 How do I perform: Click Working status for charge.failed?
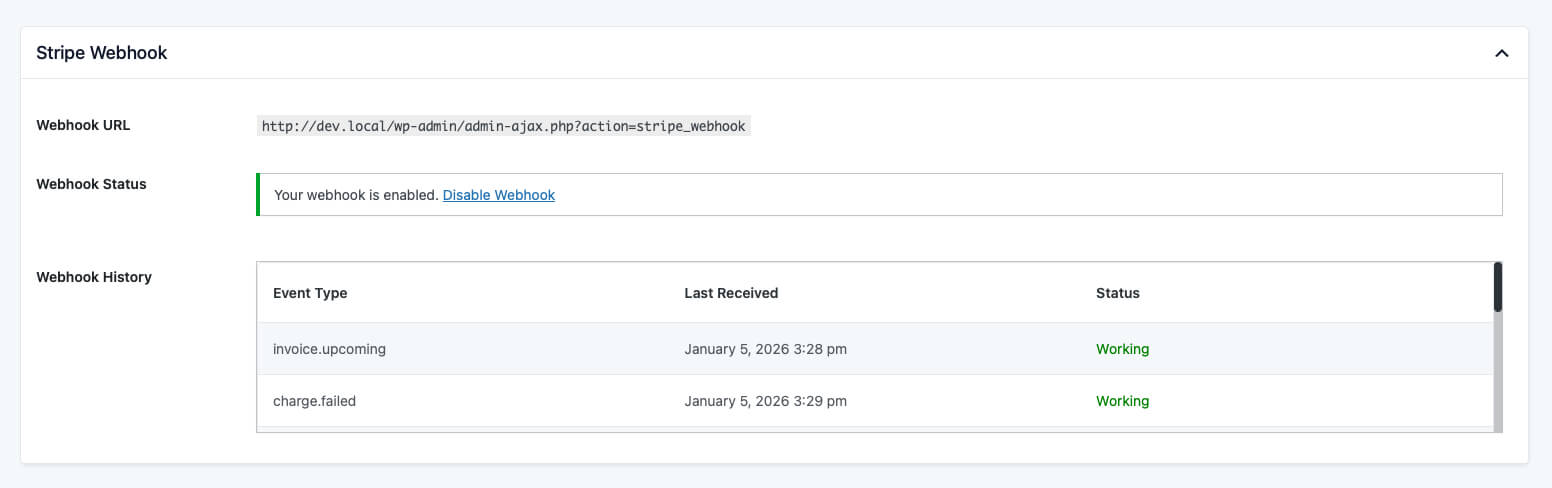(1122, 401)
